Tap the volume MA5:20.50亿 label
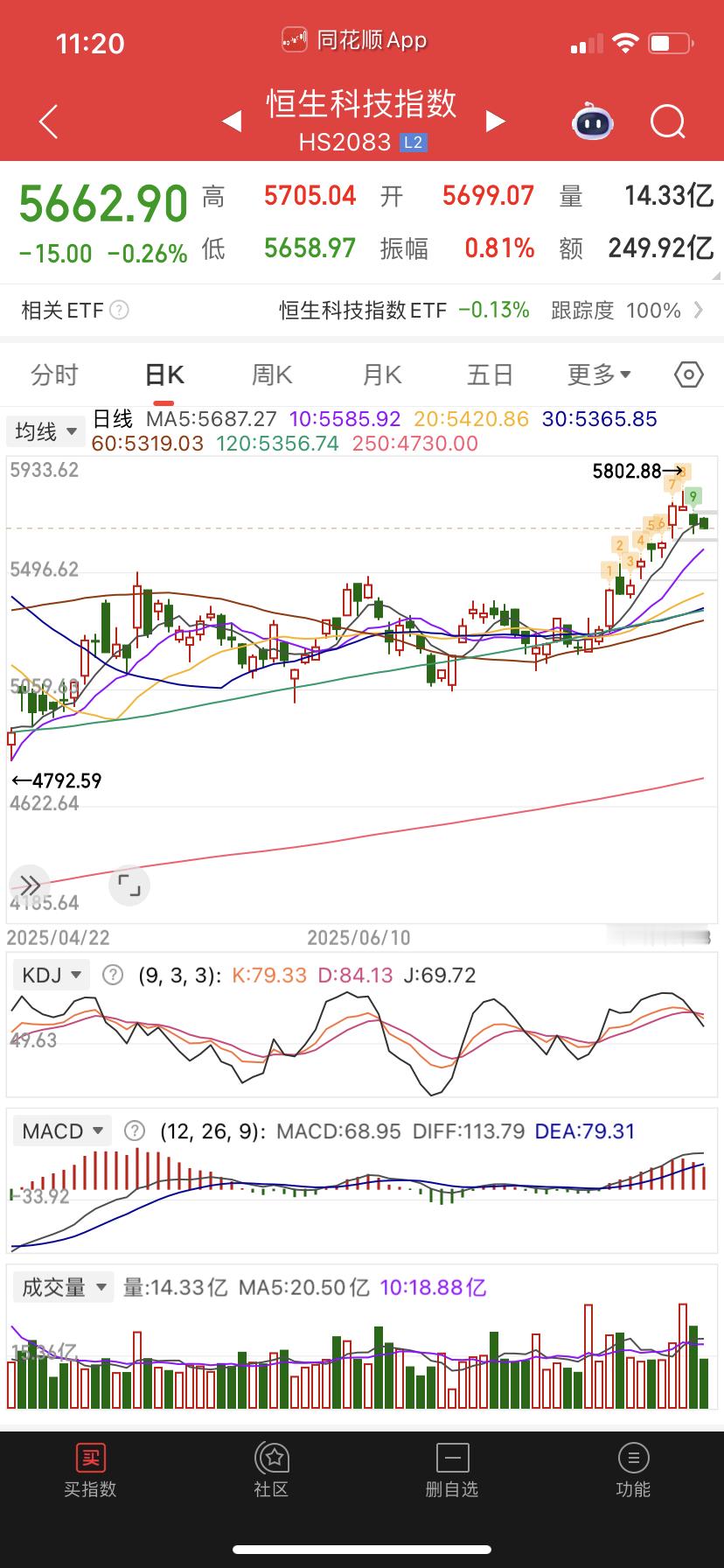This screenshot has height=1568, width=724. (304, 1287)
